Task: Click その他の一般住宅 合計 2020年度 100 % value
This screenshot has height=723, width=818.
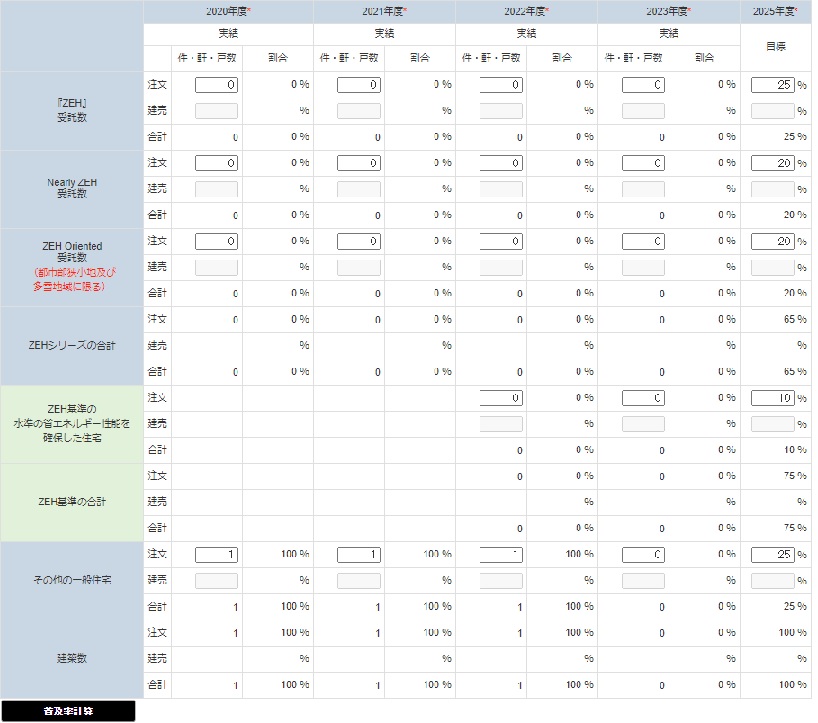Action: (x=295, y=606)
